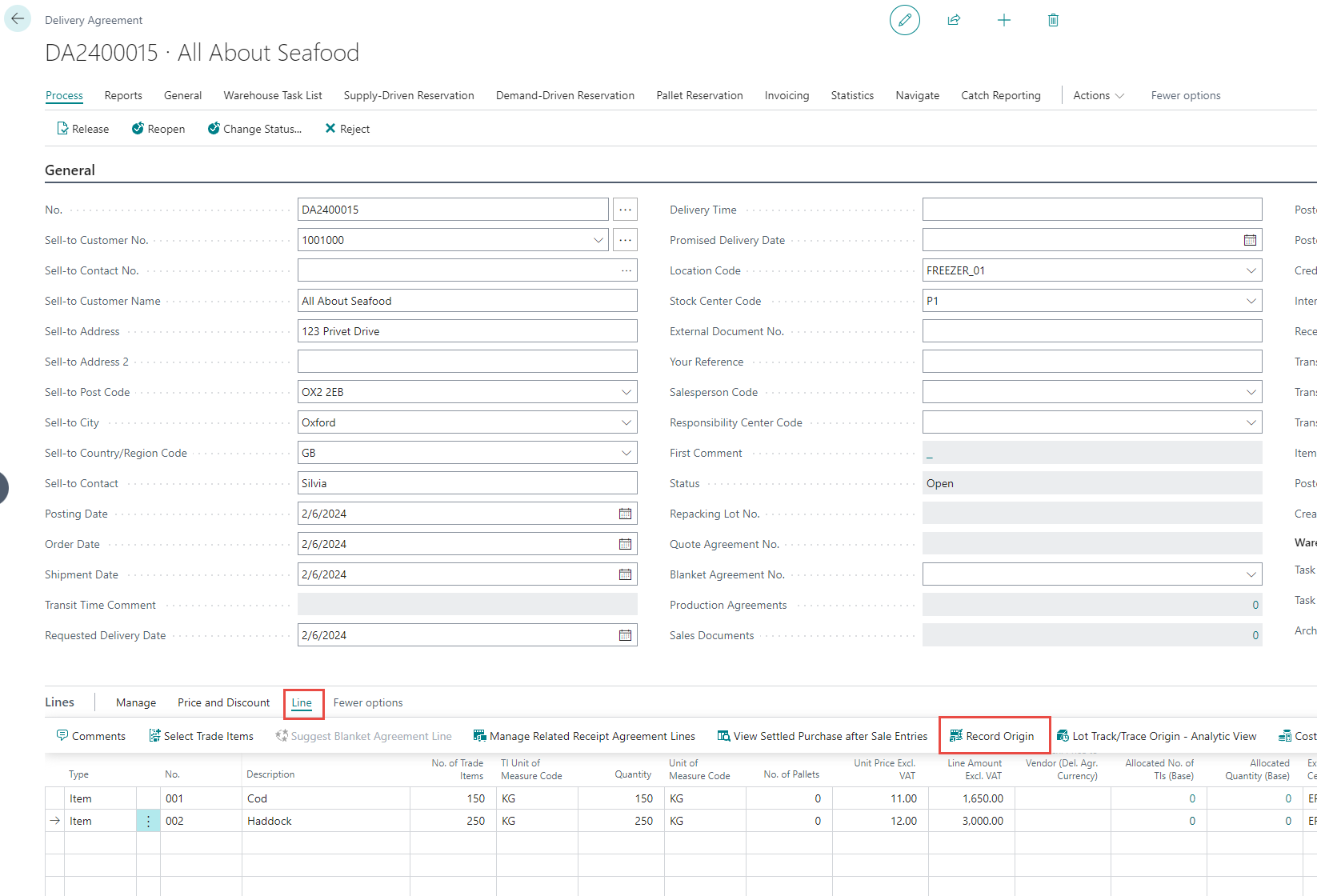Expand the Salesperson Code dropdown
The image size is (1317, 896).
tap(1251, 392)
